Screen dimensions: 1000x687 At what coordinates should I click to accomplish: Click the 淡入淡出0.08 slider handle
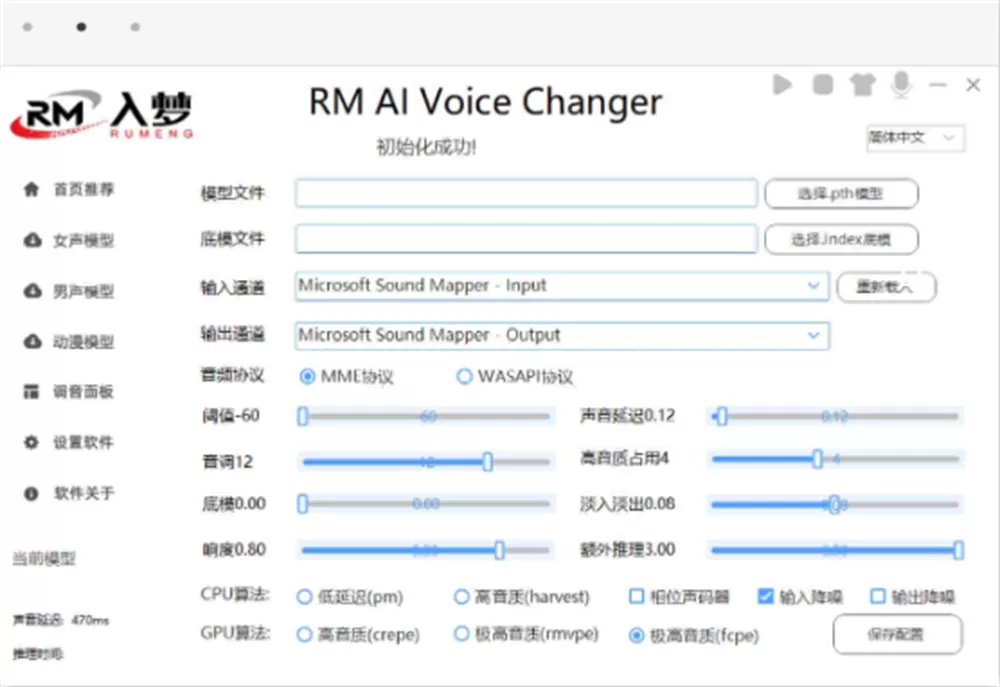[x=834, y=505]
